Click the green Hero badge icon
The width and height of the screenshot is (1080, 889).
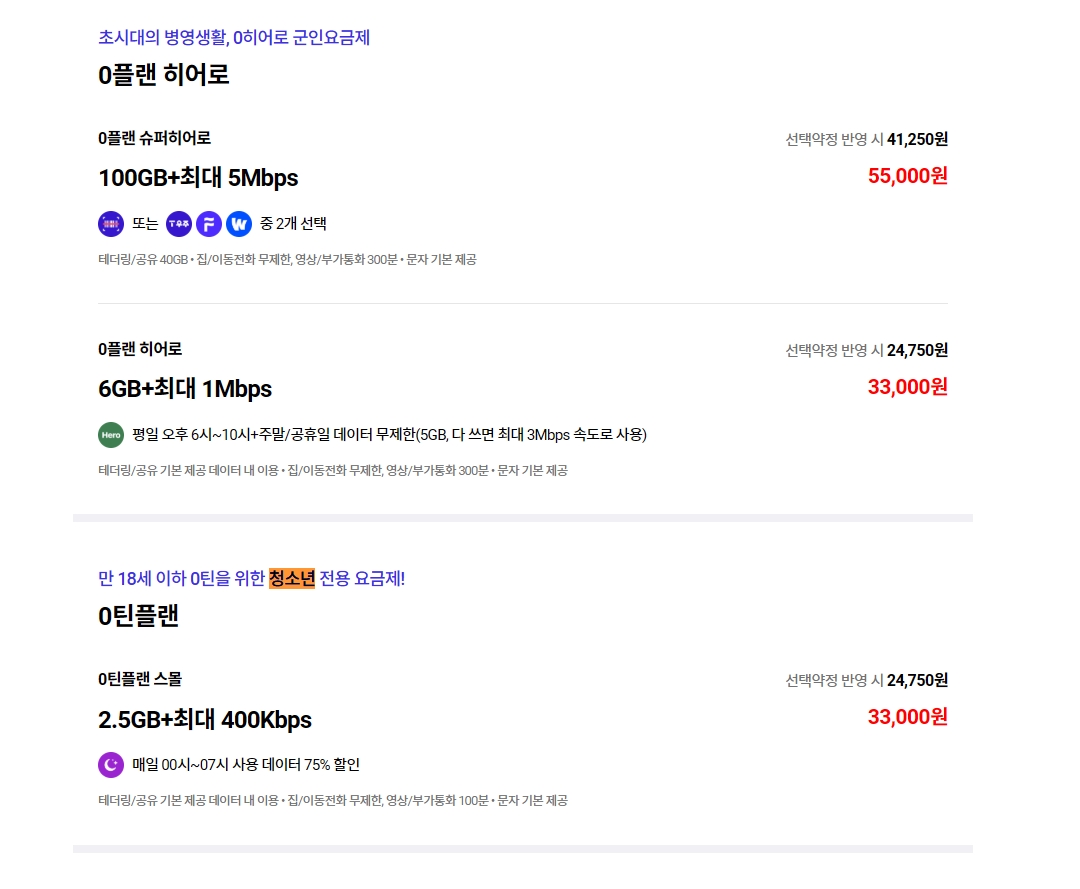coord(111,435)
